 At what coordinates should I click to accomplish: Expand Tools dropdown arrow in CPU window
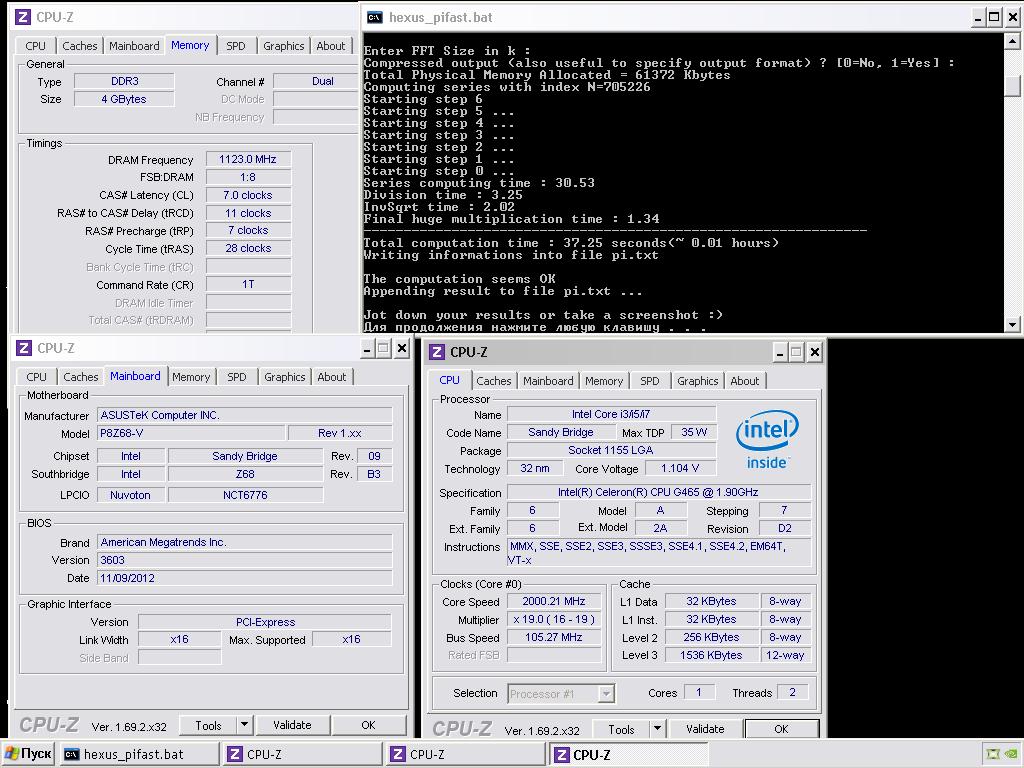[657, 729]
